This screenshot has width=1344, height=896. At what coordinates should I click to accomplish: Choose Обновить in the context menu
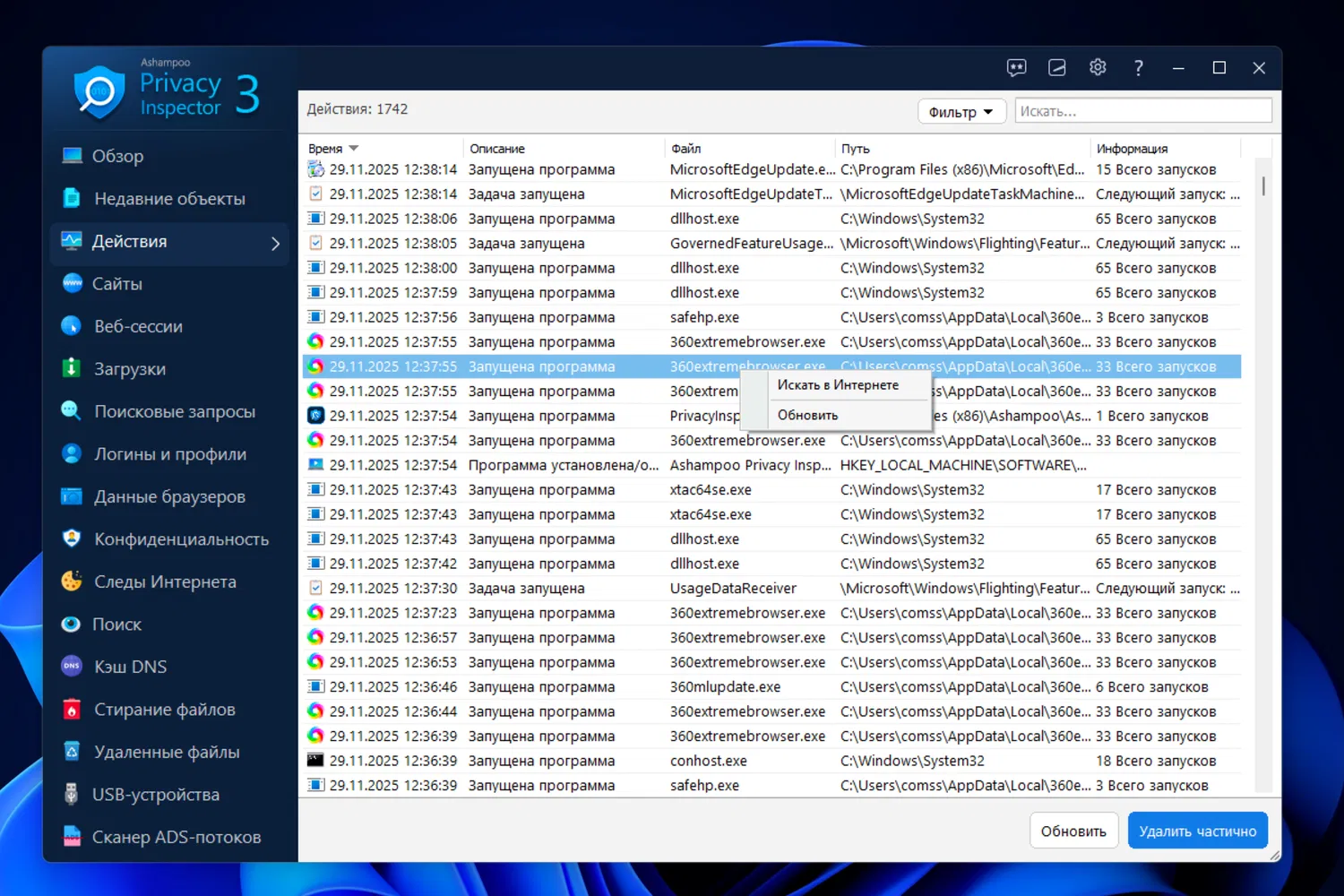(807, 416)
